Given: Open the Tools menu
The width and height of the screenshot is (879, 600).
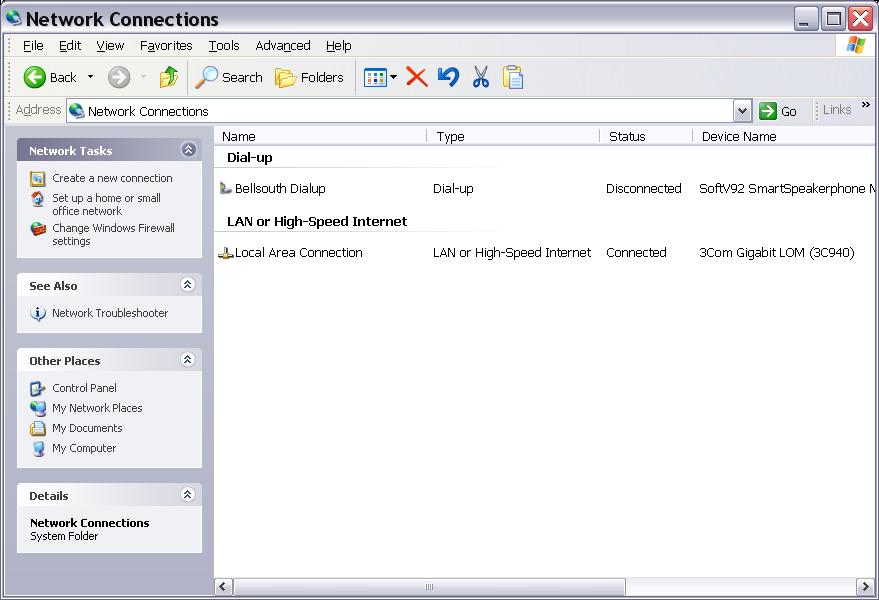Looking at the screenshot, I should (x=224, y=46).
